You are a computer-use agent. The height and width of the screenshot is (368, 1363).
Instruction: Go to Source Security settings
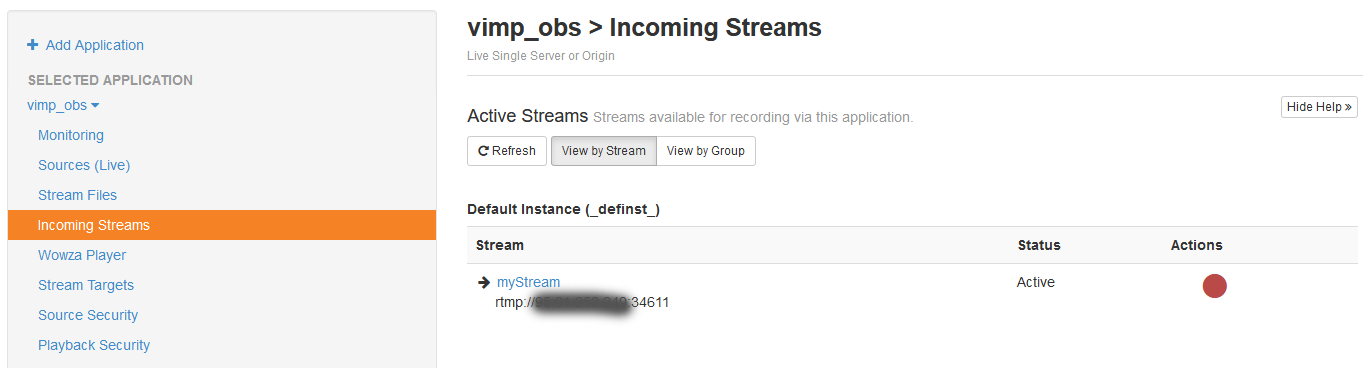click(88, 315)
